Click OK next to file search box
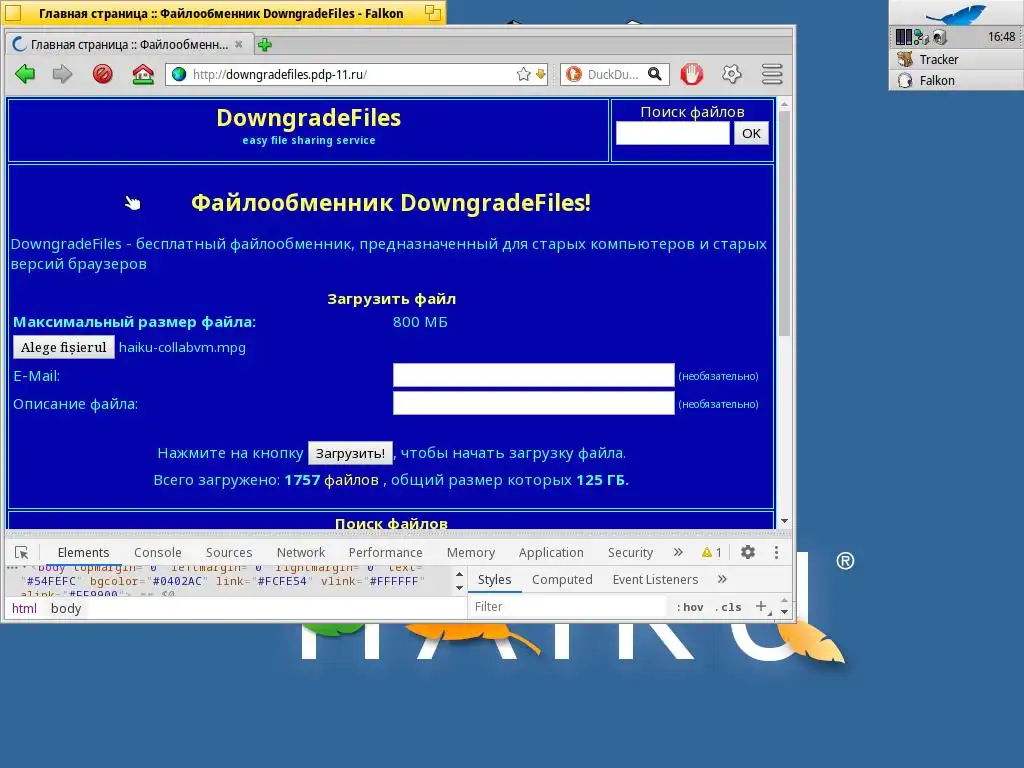The image size is (1024, 768). (x=751, y=133)
